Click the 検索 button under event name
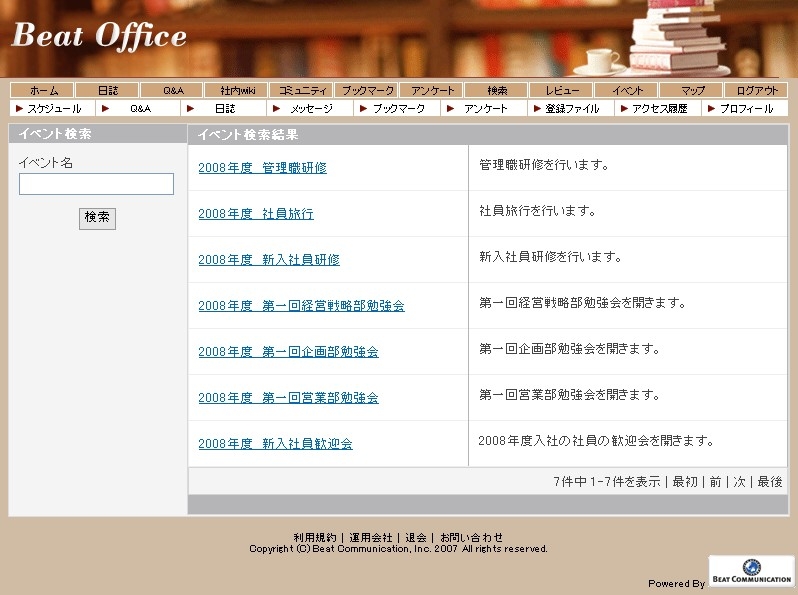Screen dimensions: 798x595 click(97, 218)
